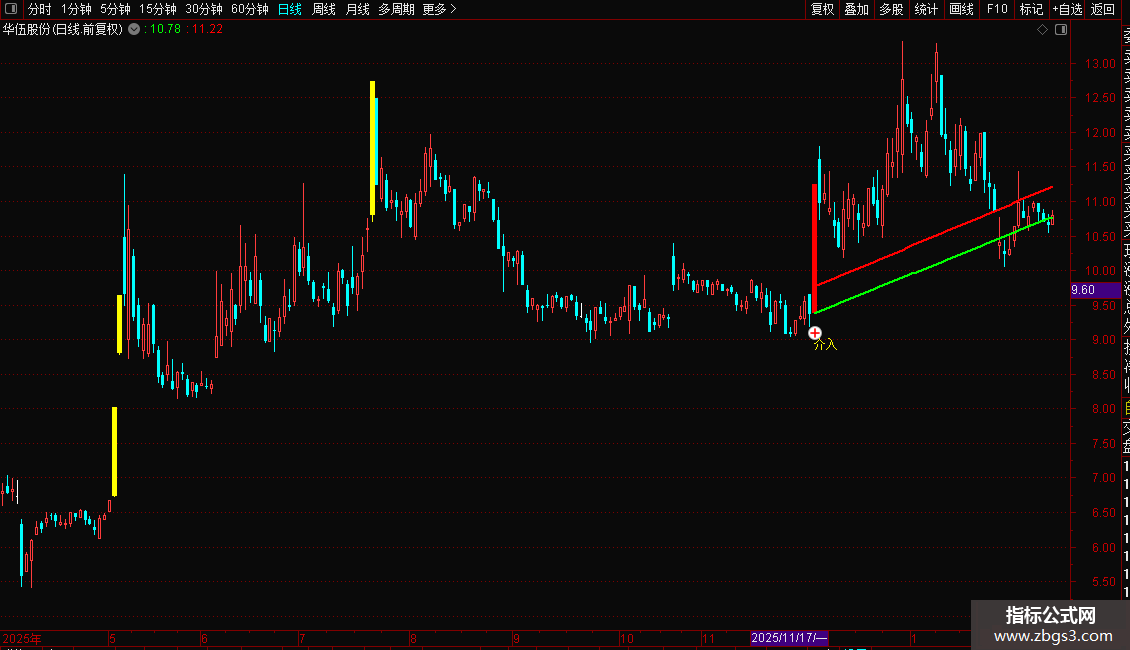This screenshot has width=1130, height=650.
Task: Switch to 月线 monthly chart
Action: (357, 9)
